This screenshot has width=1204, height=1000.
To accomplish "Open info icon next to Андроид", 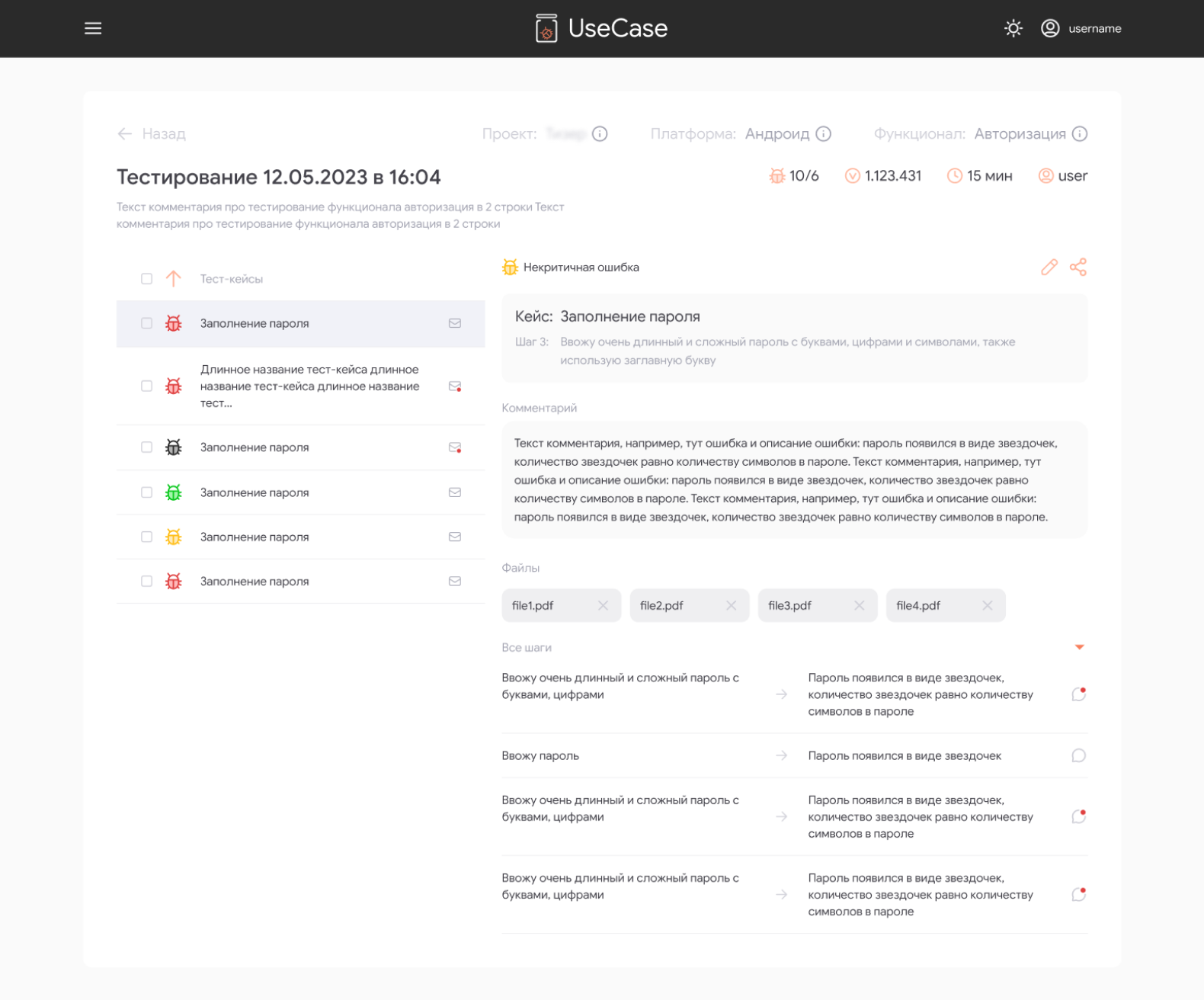I will (824, 133).
